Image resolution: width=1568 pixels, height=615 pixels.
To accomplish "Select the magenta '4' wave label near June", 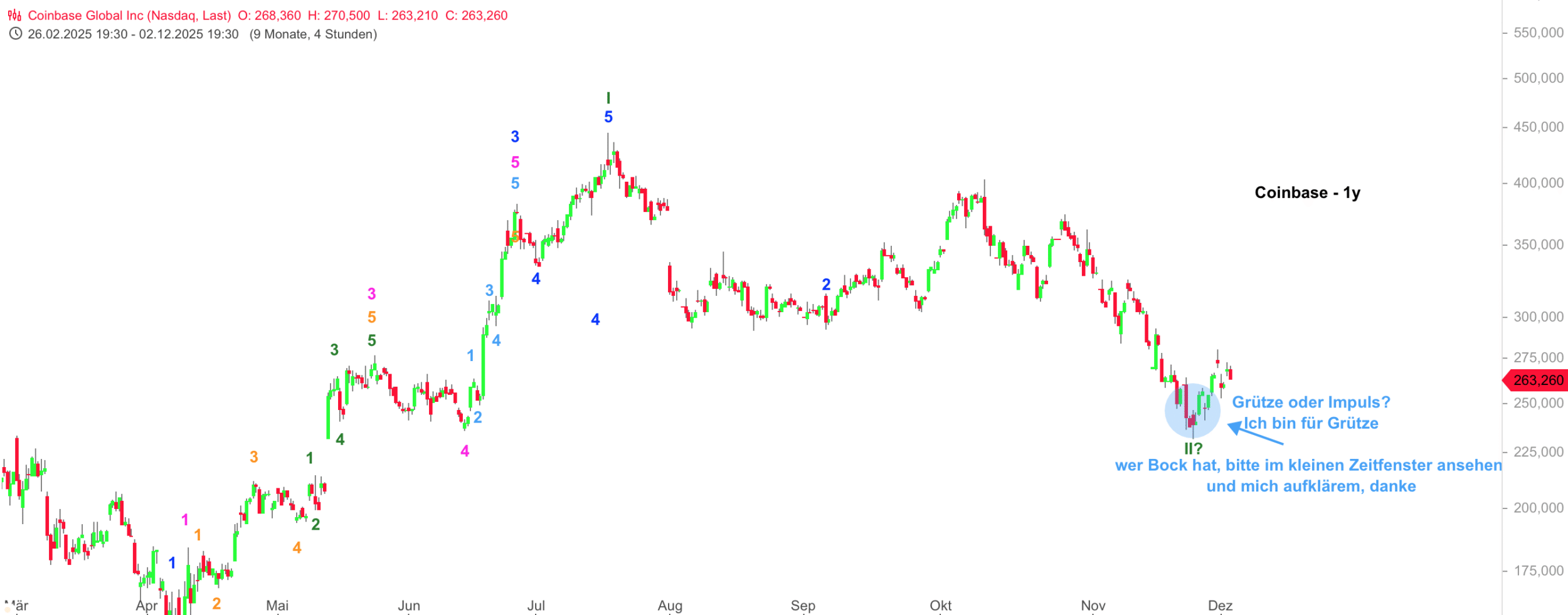I will 465,451.
